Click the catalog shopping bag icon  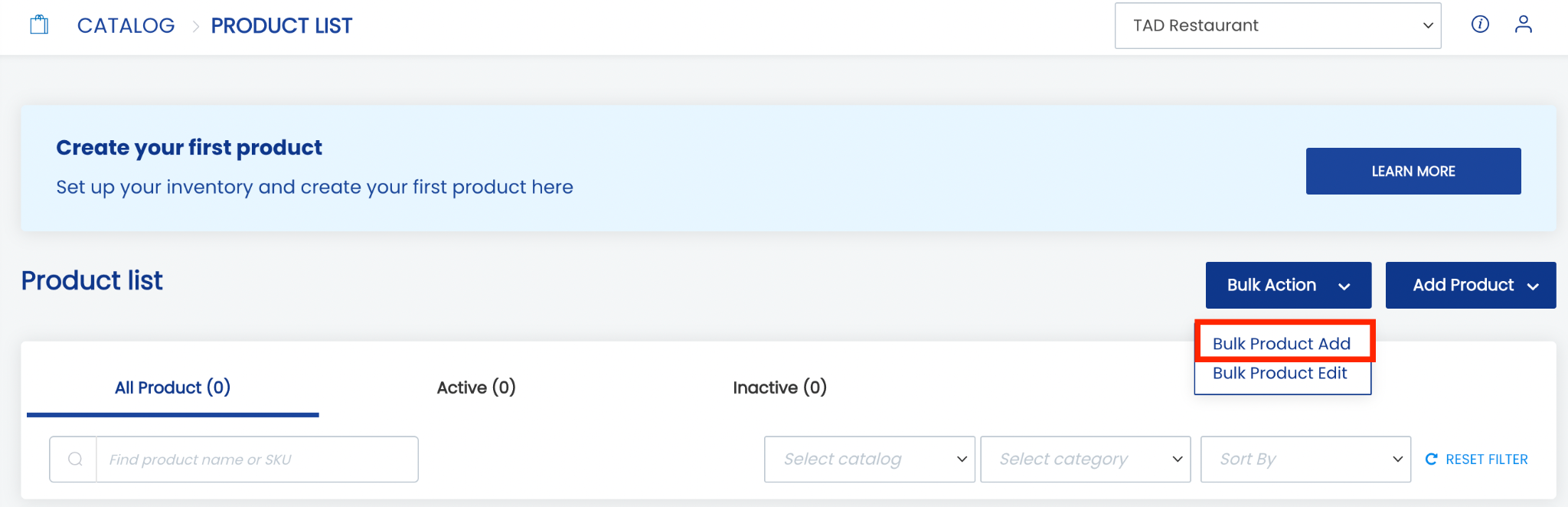tap(39, 25)
